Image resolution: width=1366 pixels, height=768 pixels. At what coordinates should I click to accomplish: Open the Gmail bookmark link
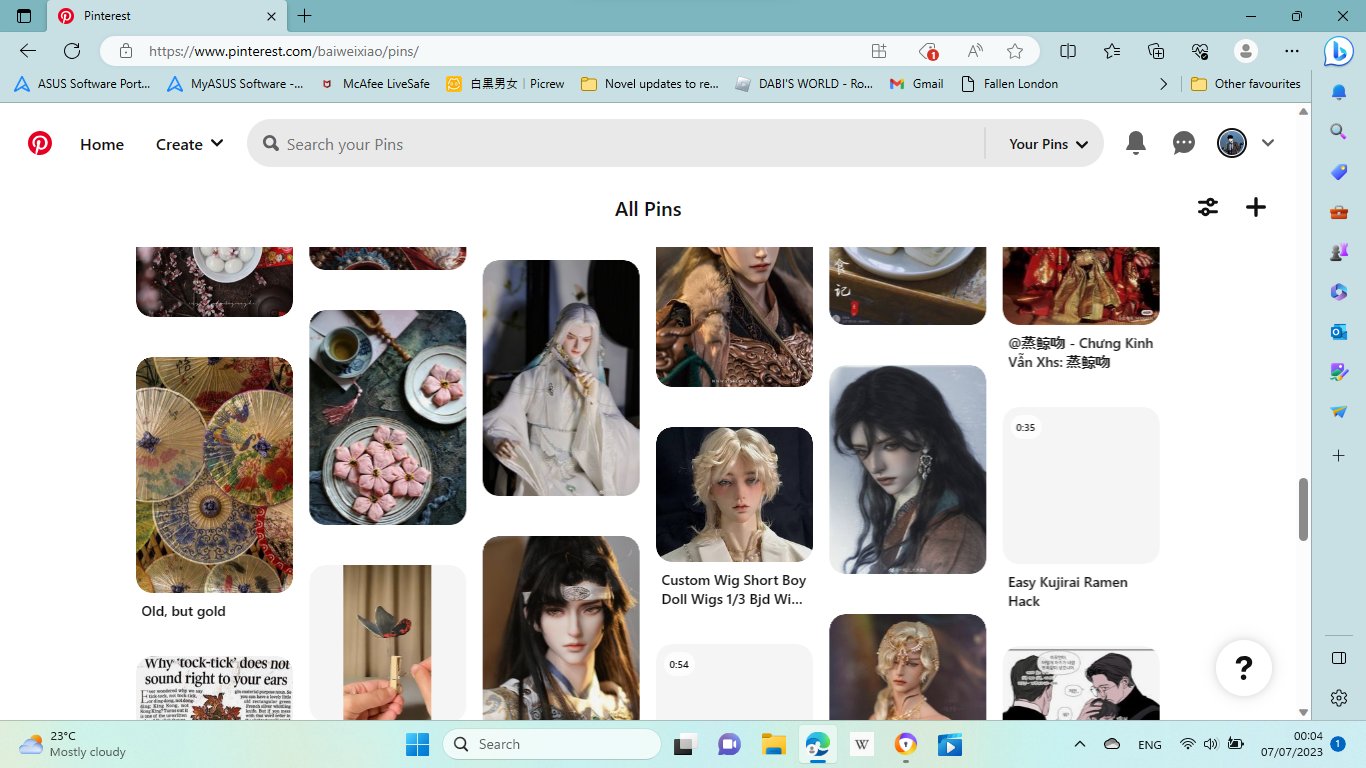click(916, 84)
